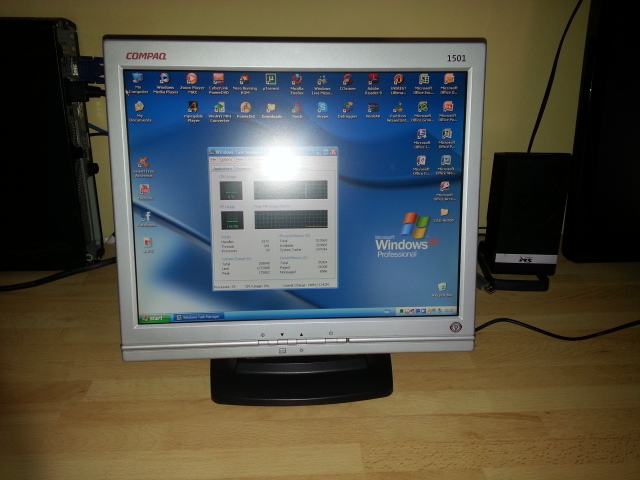Select the Windows Task Manager taskbar button
640x480 pixels.
tap(198, 317)
